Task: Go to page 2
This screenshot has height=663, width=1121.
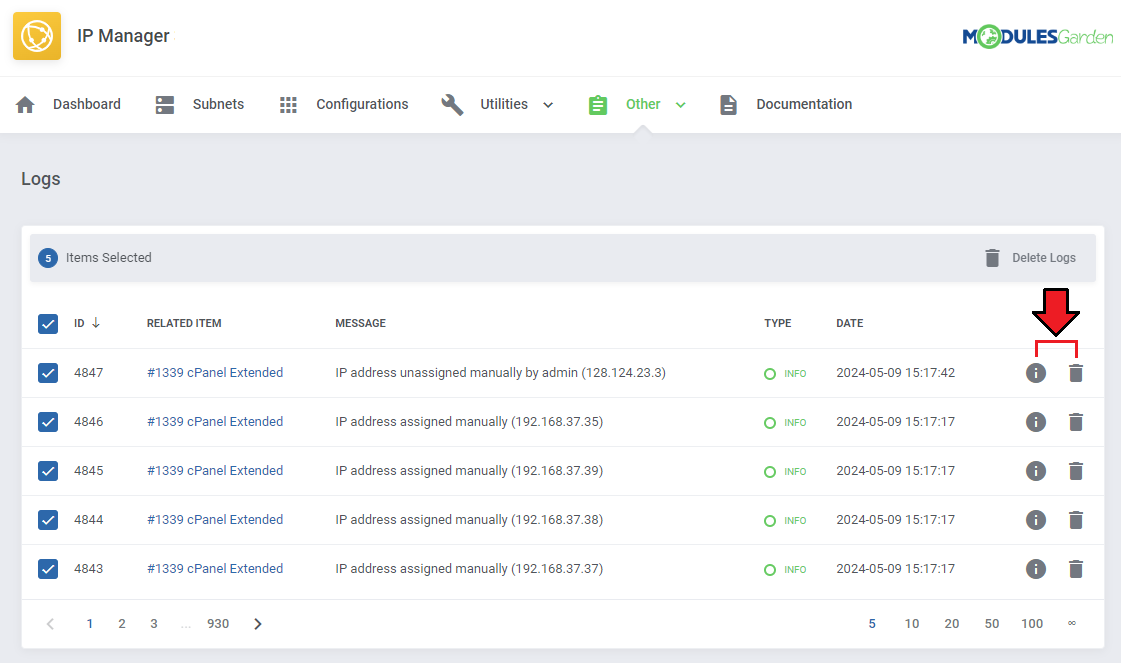Action: 122,624
